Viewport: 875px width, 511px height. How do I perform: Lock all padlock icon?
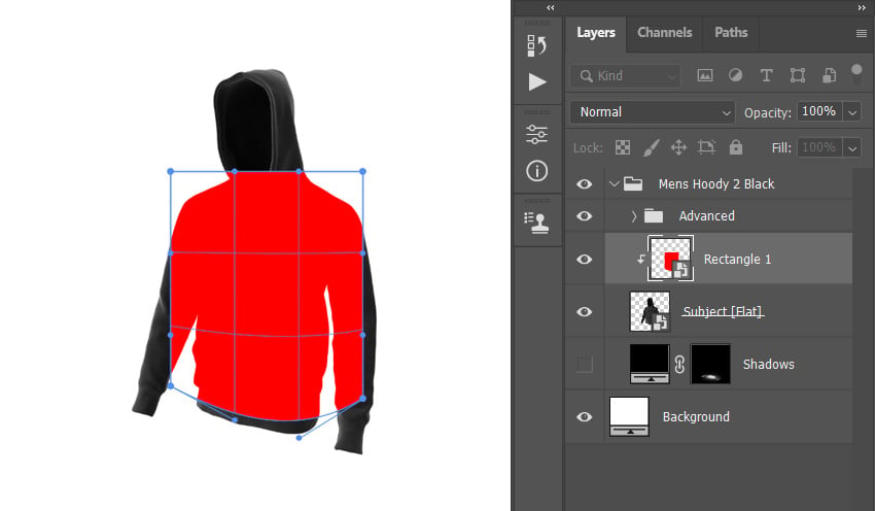click(735, 147)
